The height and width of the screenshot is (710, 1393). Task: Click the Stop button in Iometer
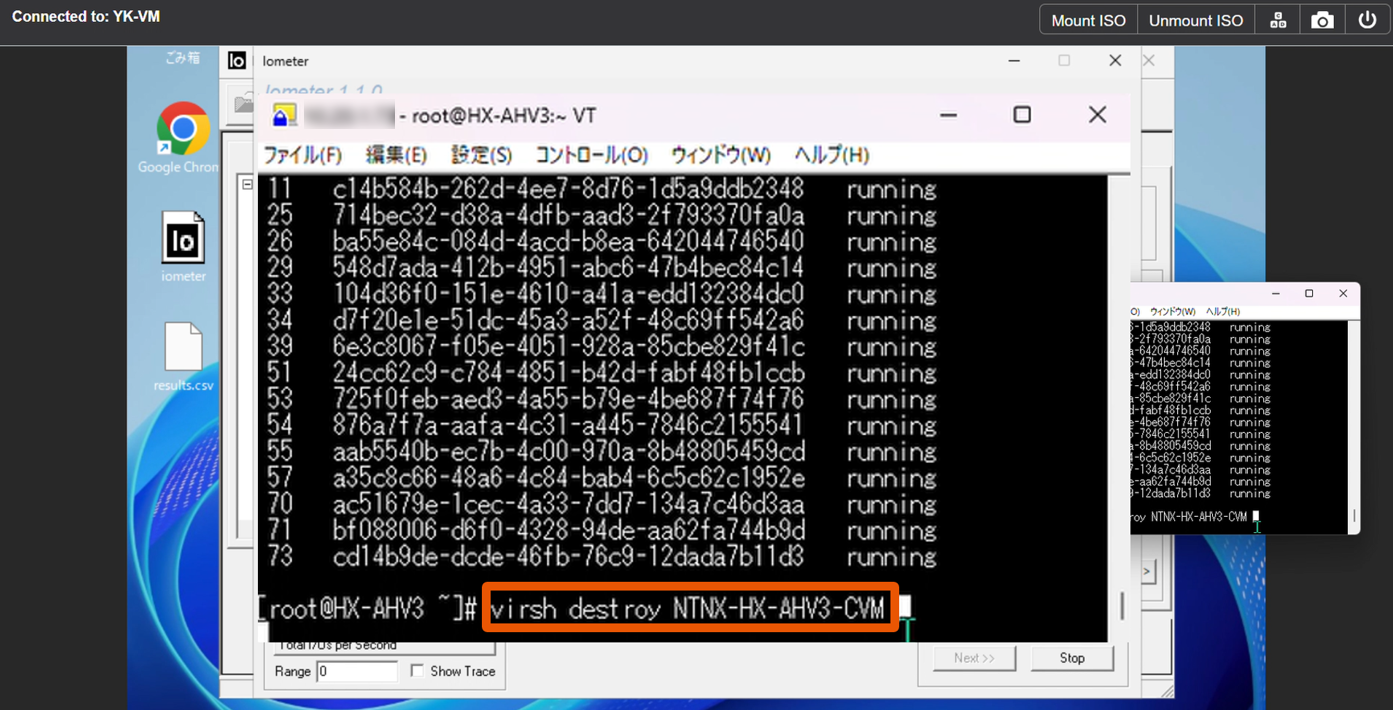(1071, 658)
